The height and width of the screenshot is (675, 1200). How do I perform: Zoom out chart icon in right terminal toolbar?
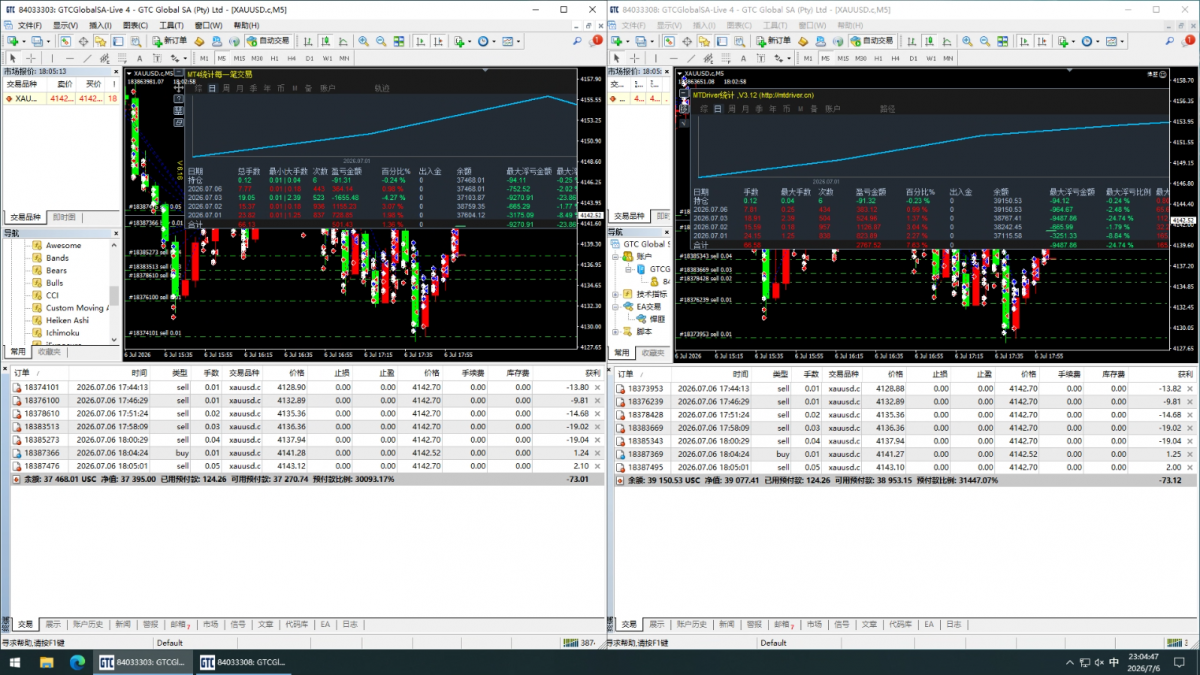click(x=985, y=41)
